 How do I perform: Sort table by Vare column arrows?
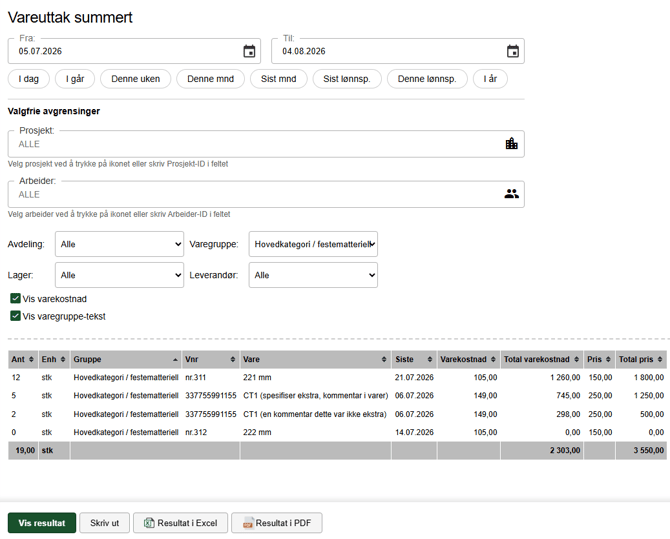[384, 359]
